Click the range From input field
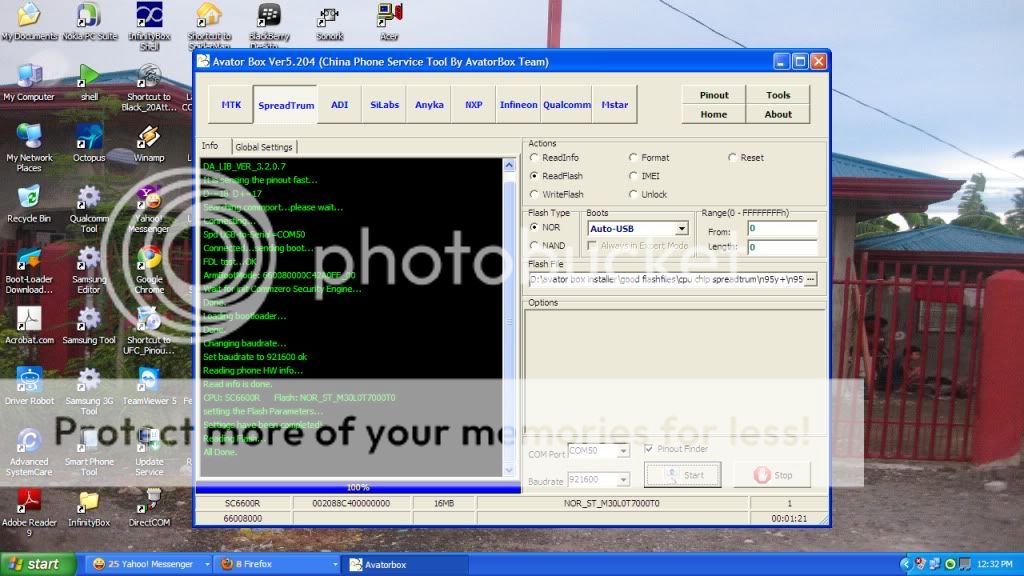Viewport: 1024px width, 576px height. pos(782,230)
